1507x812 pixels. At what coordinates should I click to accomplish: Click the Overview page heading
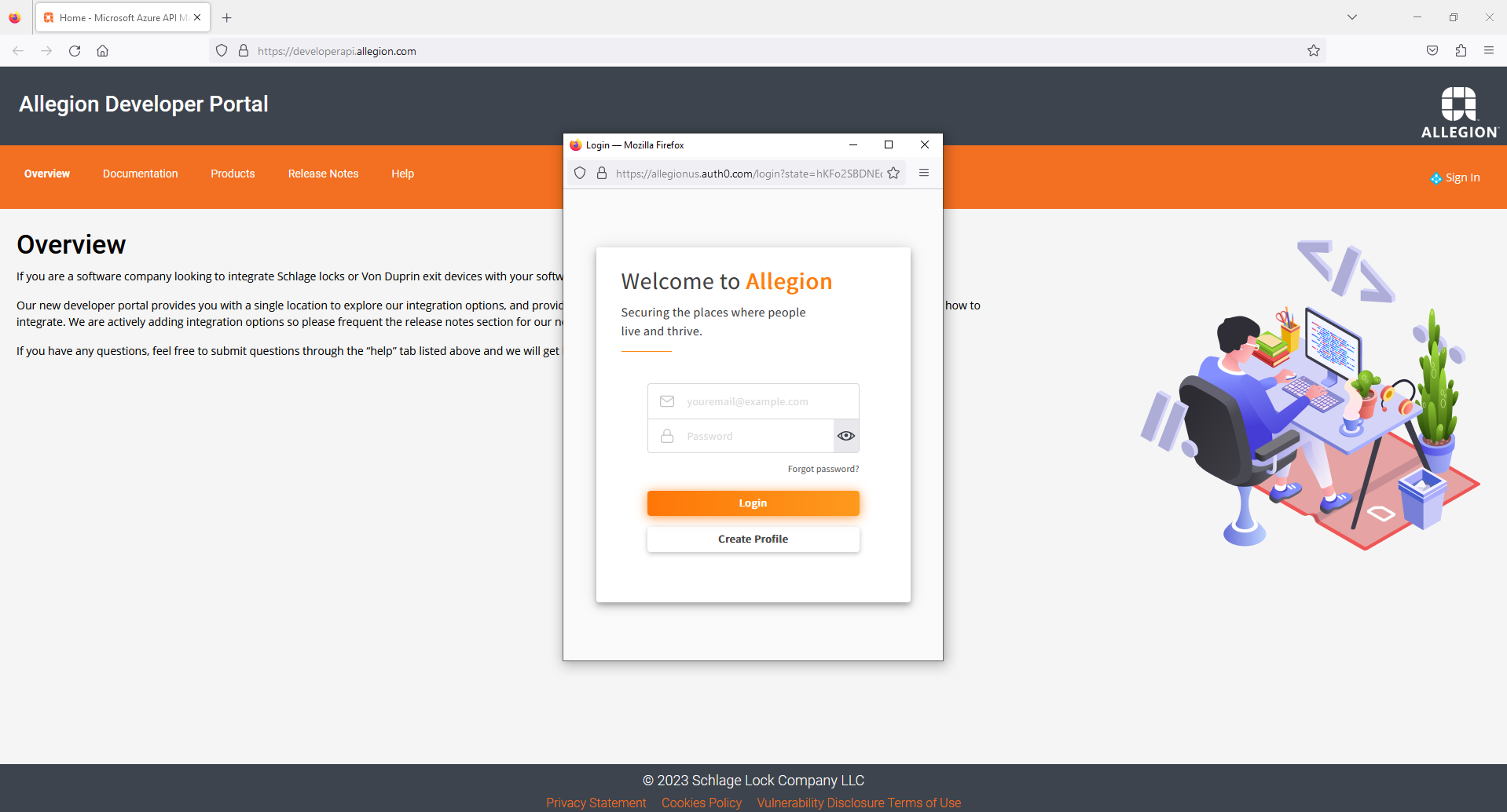coord(71,245)
